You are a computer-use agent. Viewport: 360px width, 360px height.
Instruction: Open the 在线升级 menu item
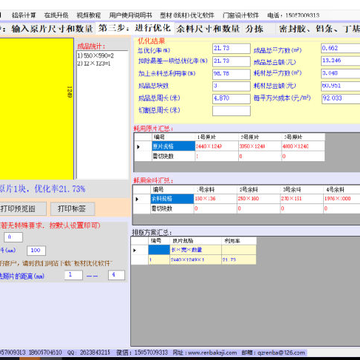point(56,15)
